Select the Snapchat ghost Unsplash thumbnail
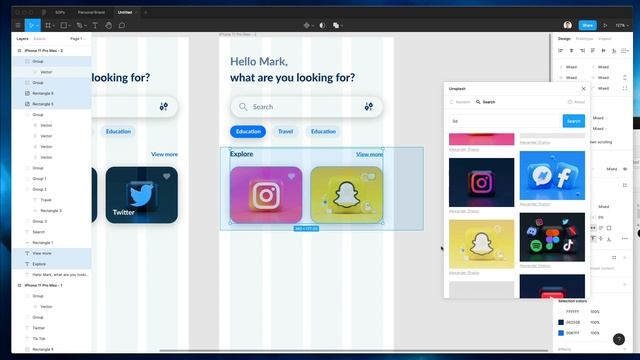 pos(482,244)
